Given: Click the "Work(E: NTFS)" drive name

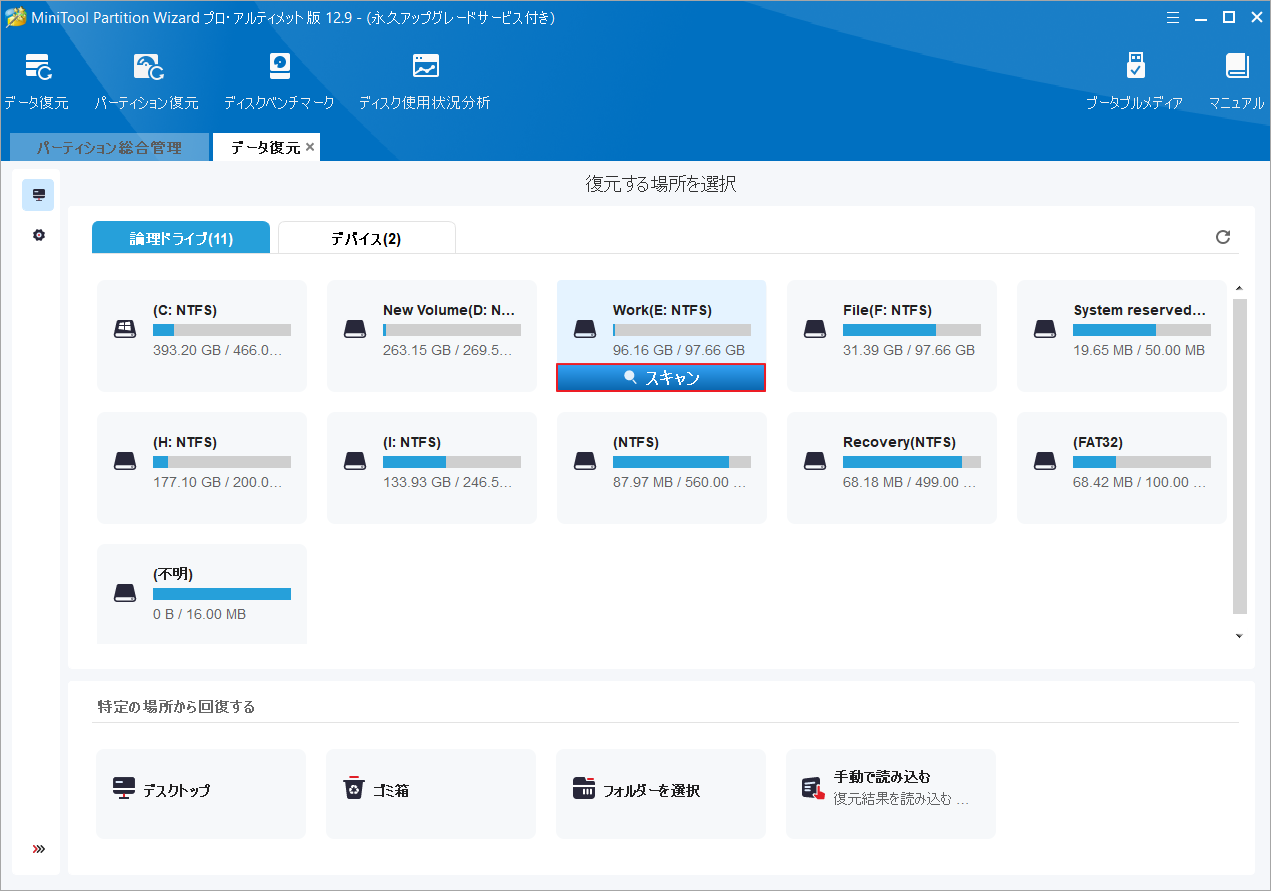Looking at the screenshot, I should (x=662, y=310).
